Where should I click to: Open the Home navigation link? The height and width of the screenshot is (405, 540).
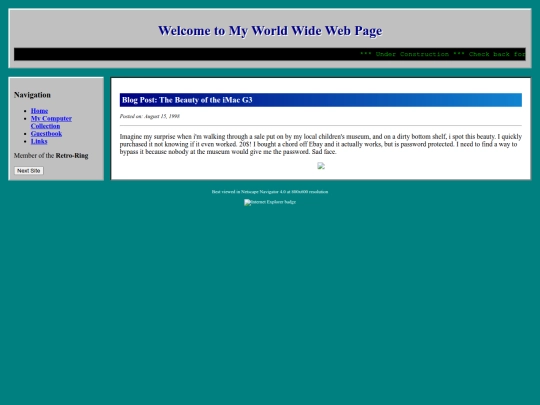click(x=39, y=111)
